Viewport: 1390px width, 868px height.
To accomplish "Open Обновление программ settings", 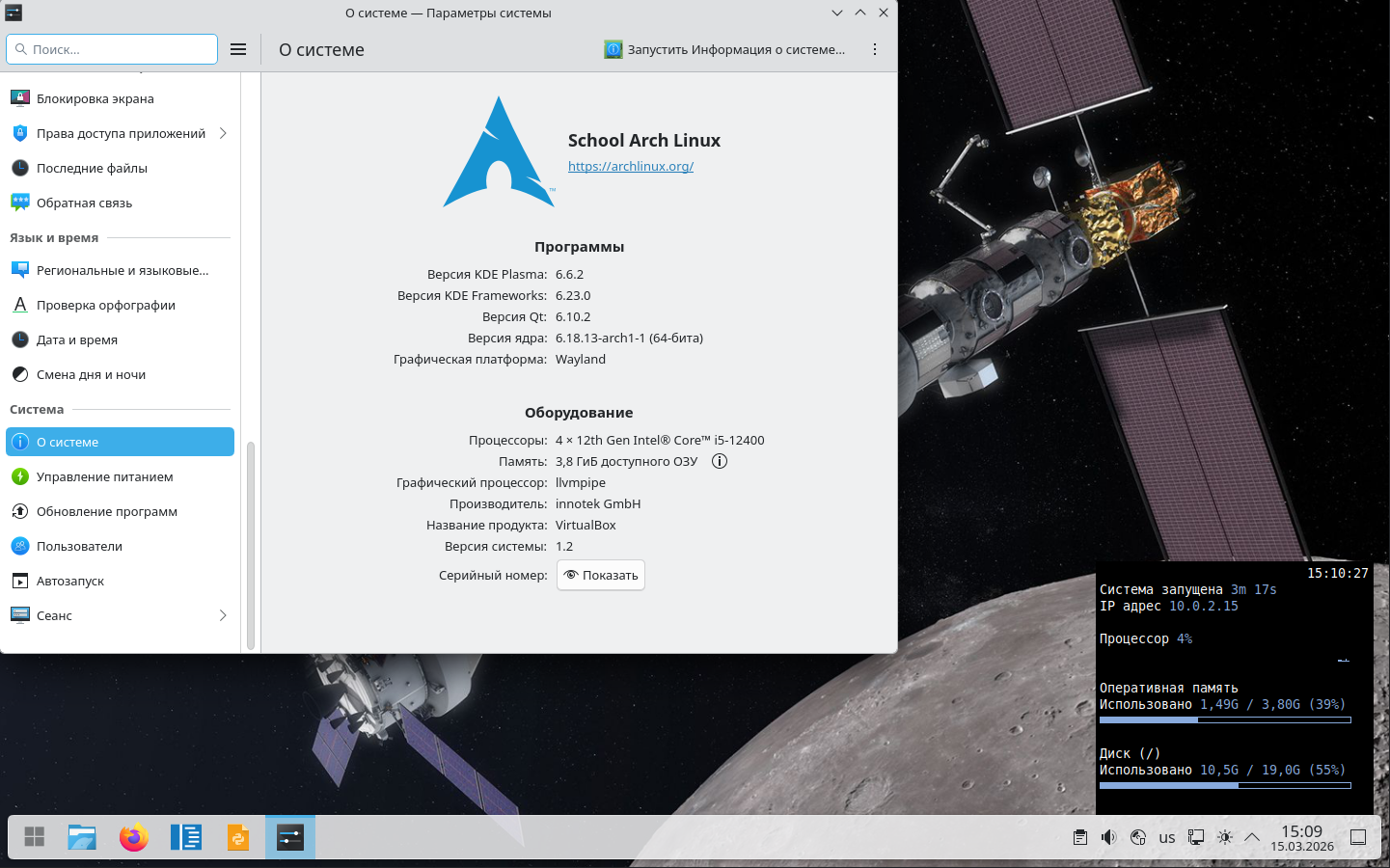I will [120, 511].
